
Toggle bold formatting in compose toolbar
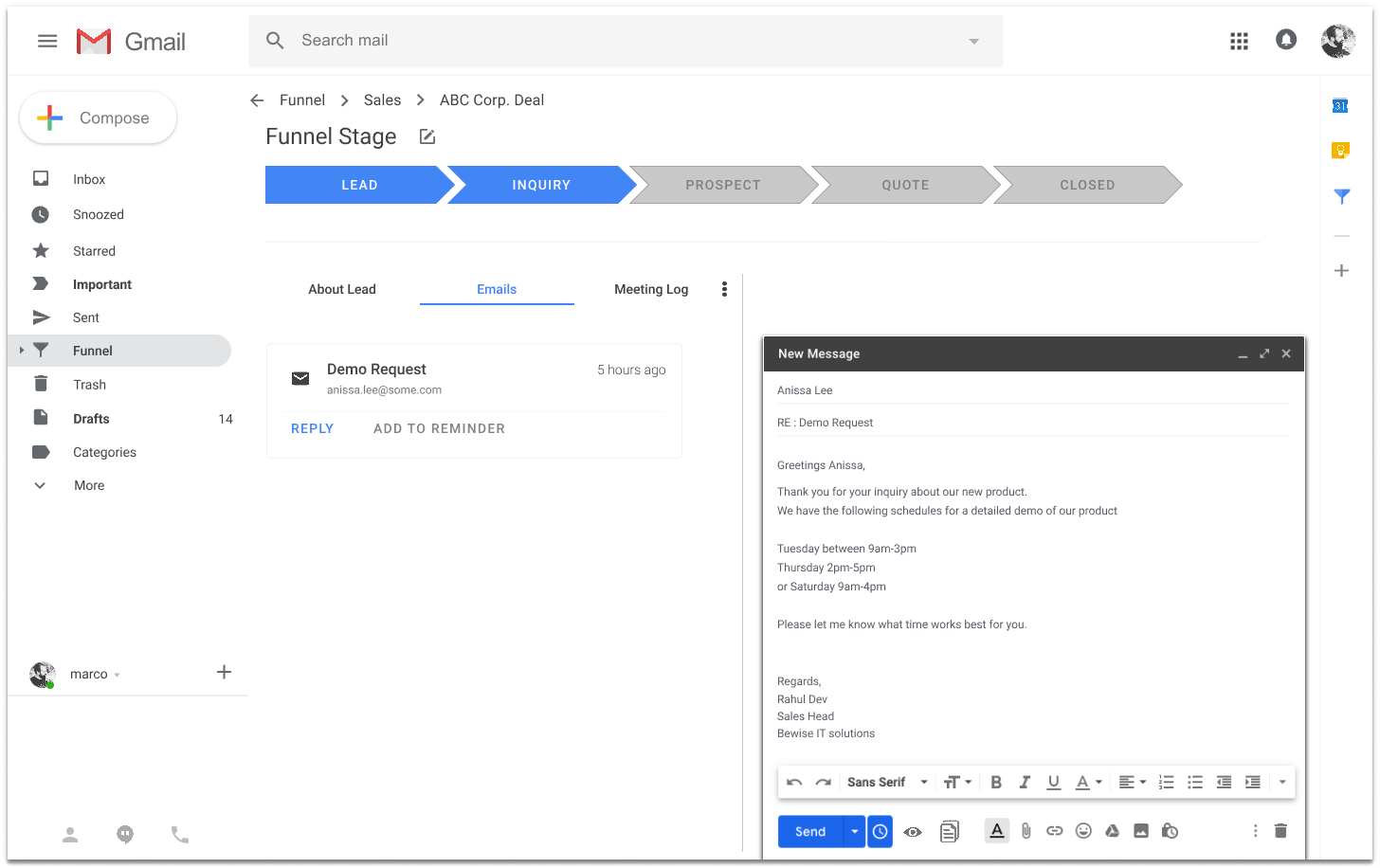[995, 783]
